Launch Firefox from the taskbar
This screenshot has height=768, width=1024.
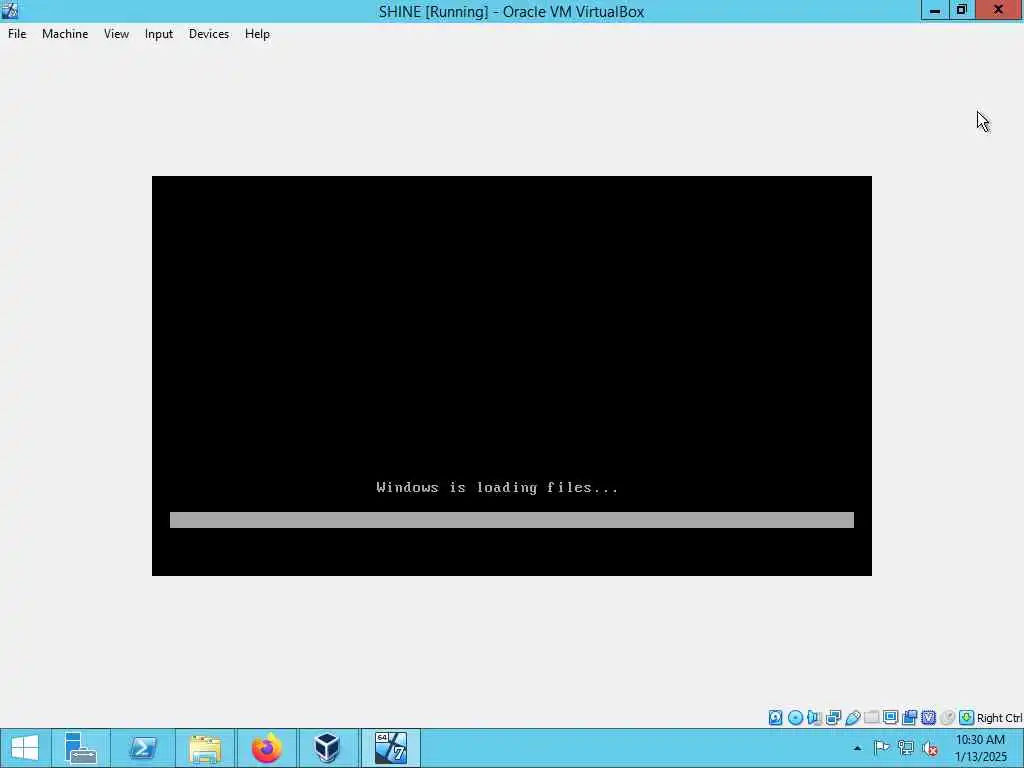[x=266, y=748]
